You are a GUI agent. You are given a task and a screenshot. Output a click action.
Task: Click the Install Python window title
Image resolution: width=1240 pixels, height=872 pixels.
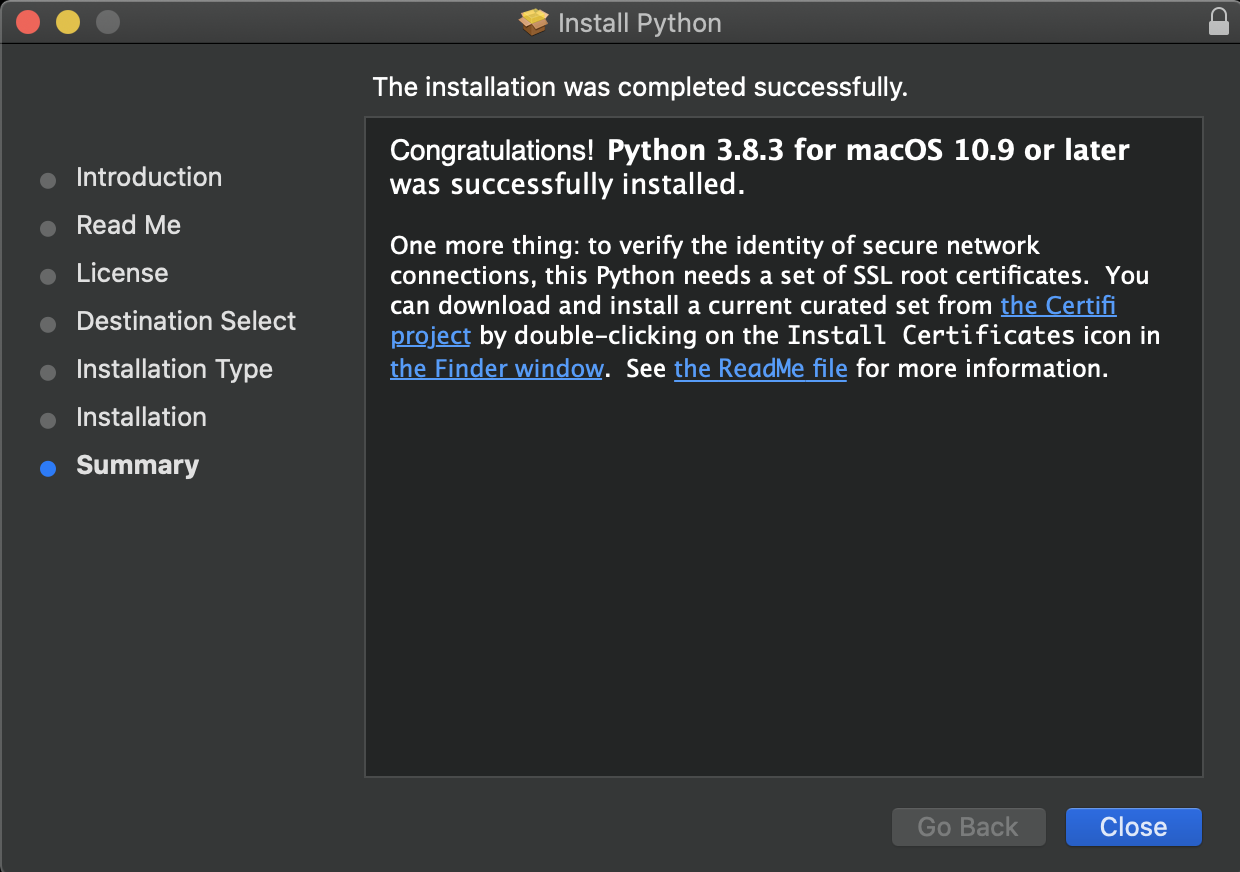pyautogui.click(x=639, y=23)
